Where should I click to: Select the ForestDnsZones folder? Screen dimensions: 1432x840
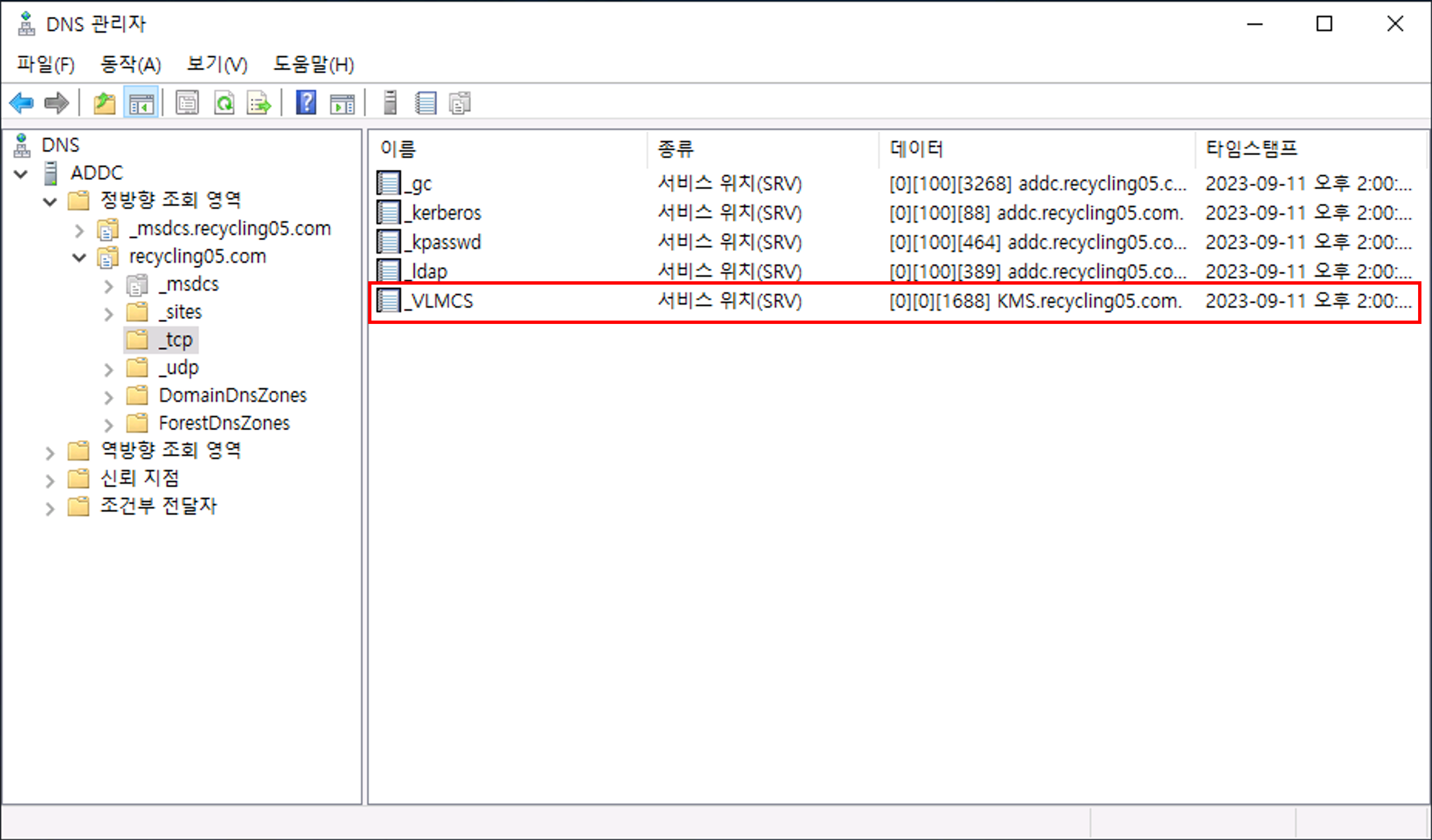pyautogui.click(x=224, y=424)
